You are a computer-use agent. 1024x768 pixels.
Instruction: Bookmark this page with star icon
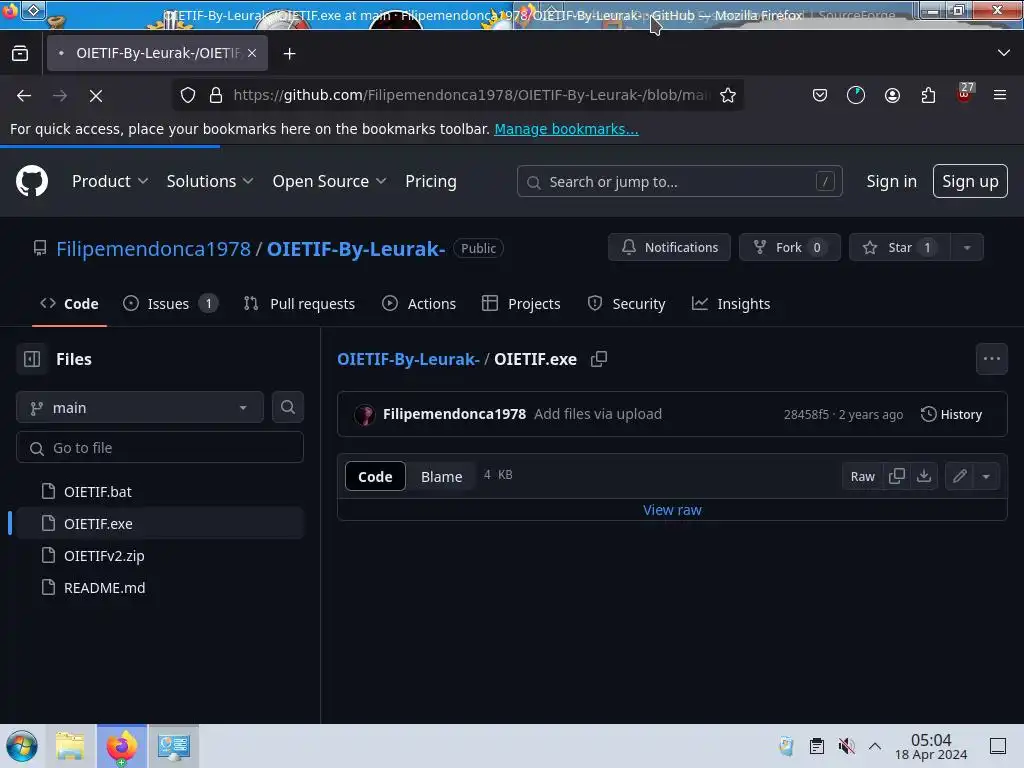pos(728,95)
